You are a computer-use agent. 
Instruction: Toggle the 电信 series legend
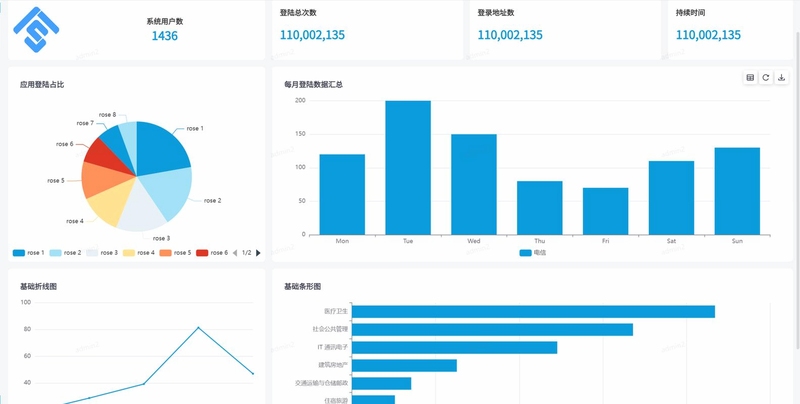pos(533,252)
